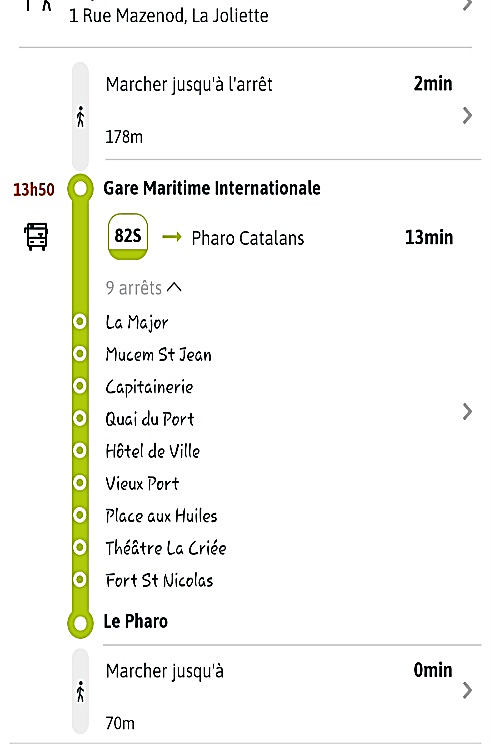Open the Gare Maritime Internationale stop name

(x=212, y=188)
